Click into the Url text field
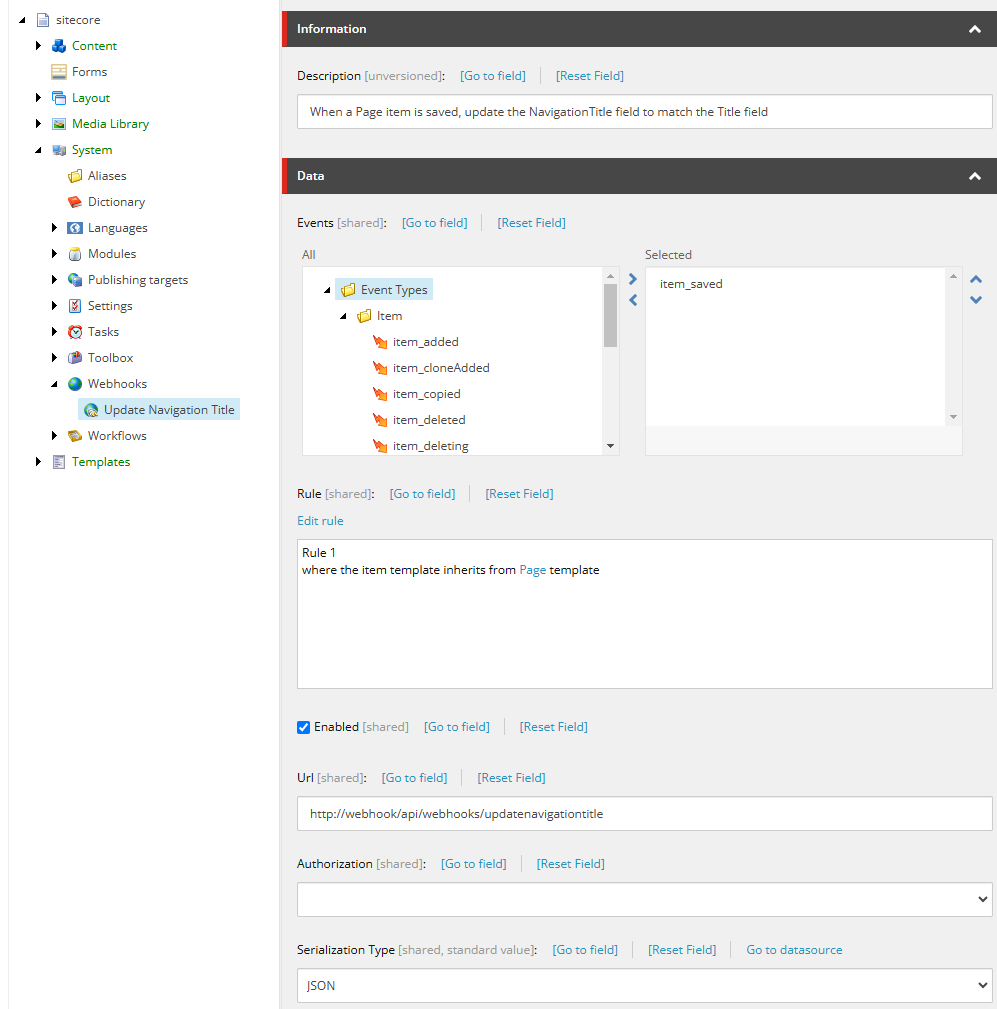The height and width of the screenshot is (1009, 997). click(x=644, y=814)
